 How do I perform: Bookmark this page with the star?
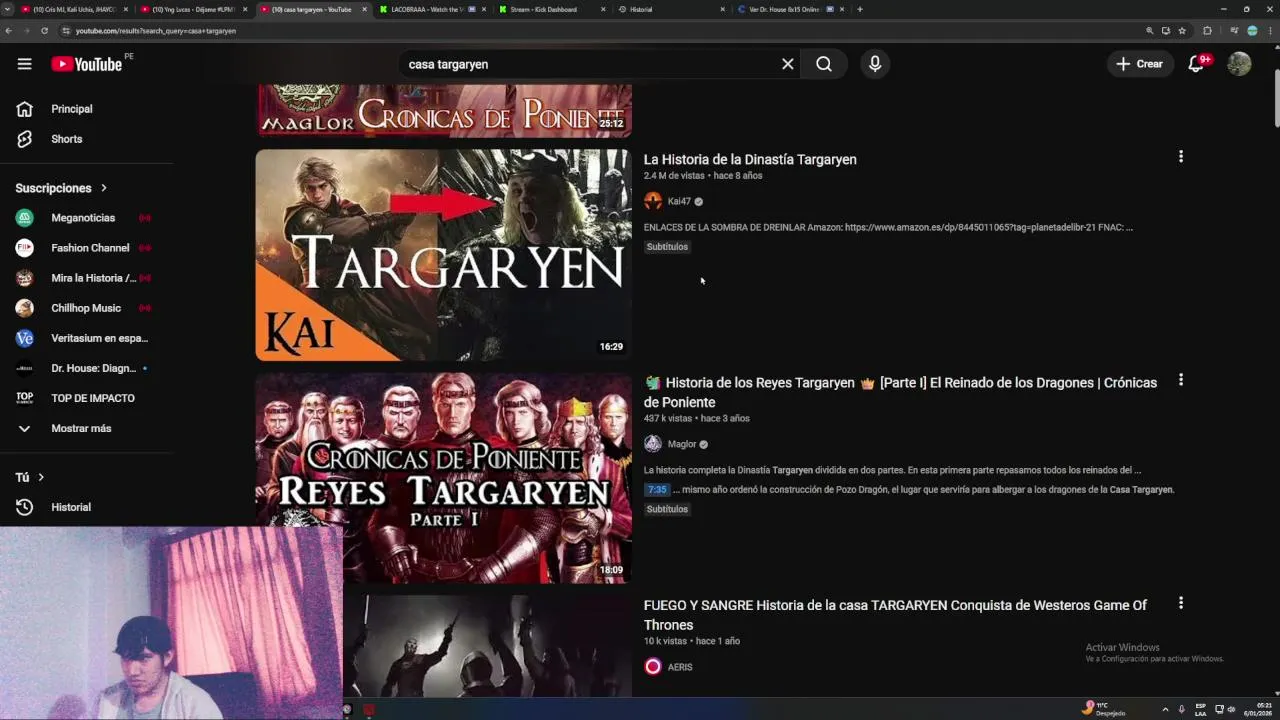tap(1182, 31)
